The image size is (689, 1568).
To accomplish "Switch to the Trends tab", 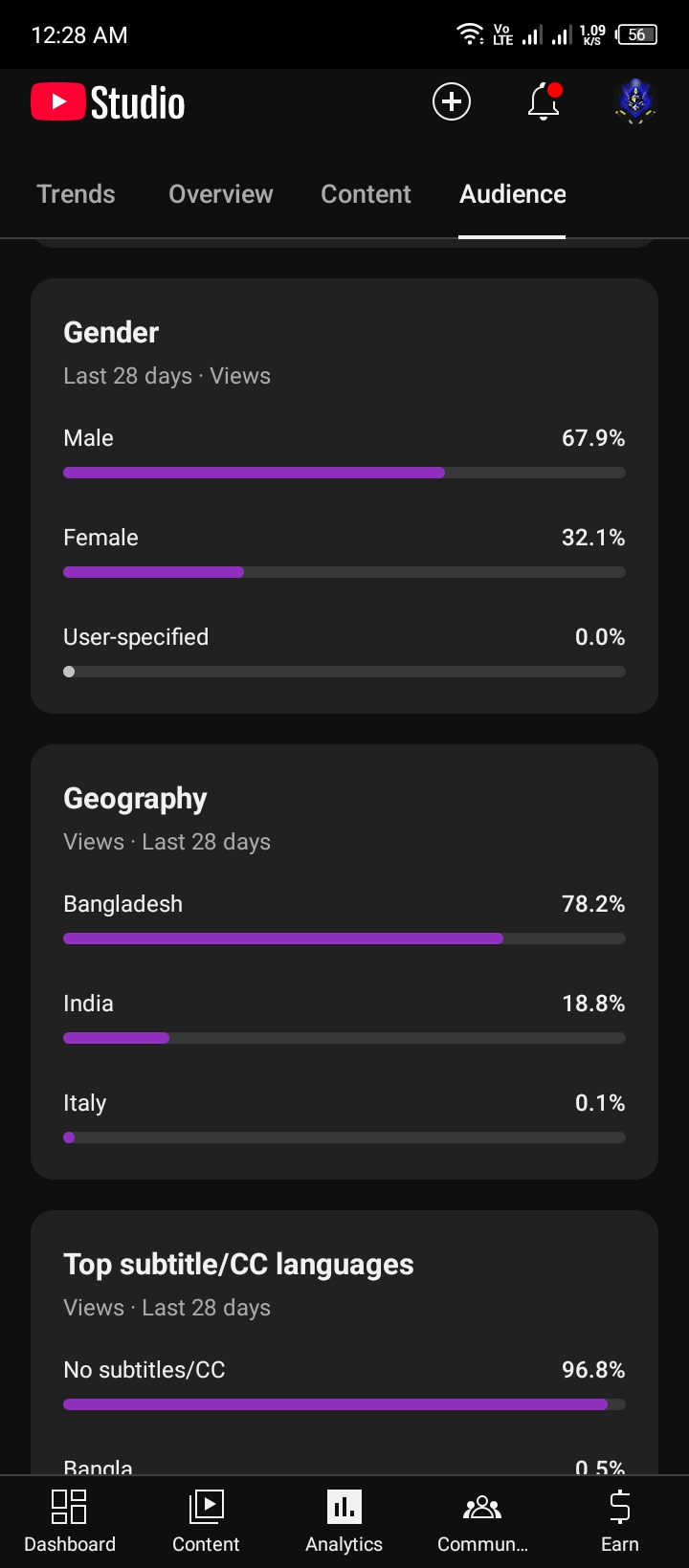I will click(76, 194).
